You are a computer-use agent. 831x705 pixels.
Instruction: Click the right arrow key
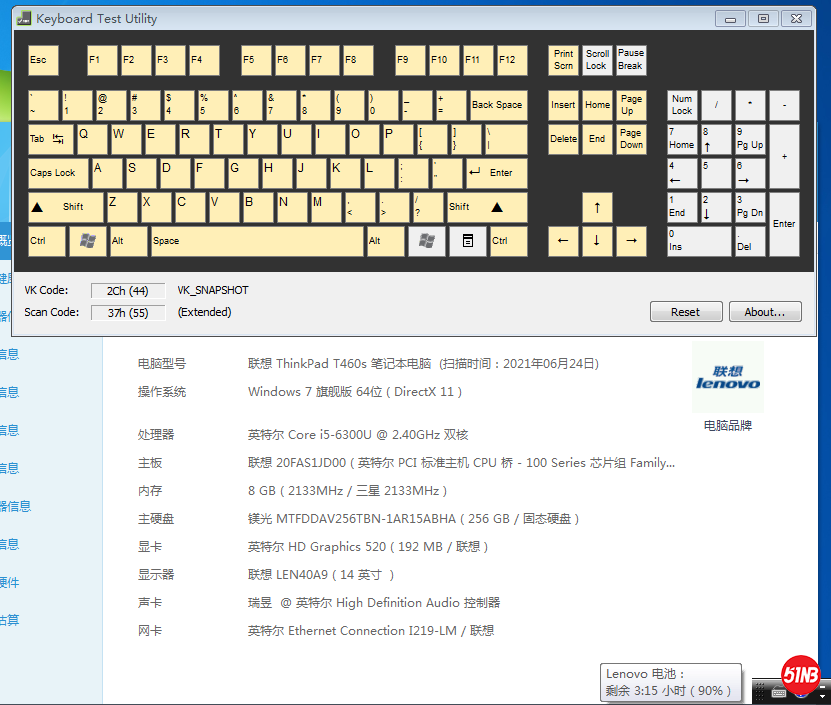click(x=631, y=241)
